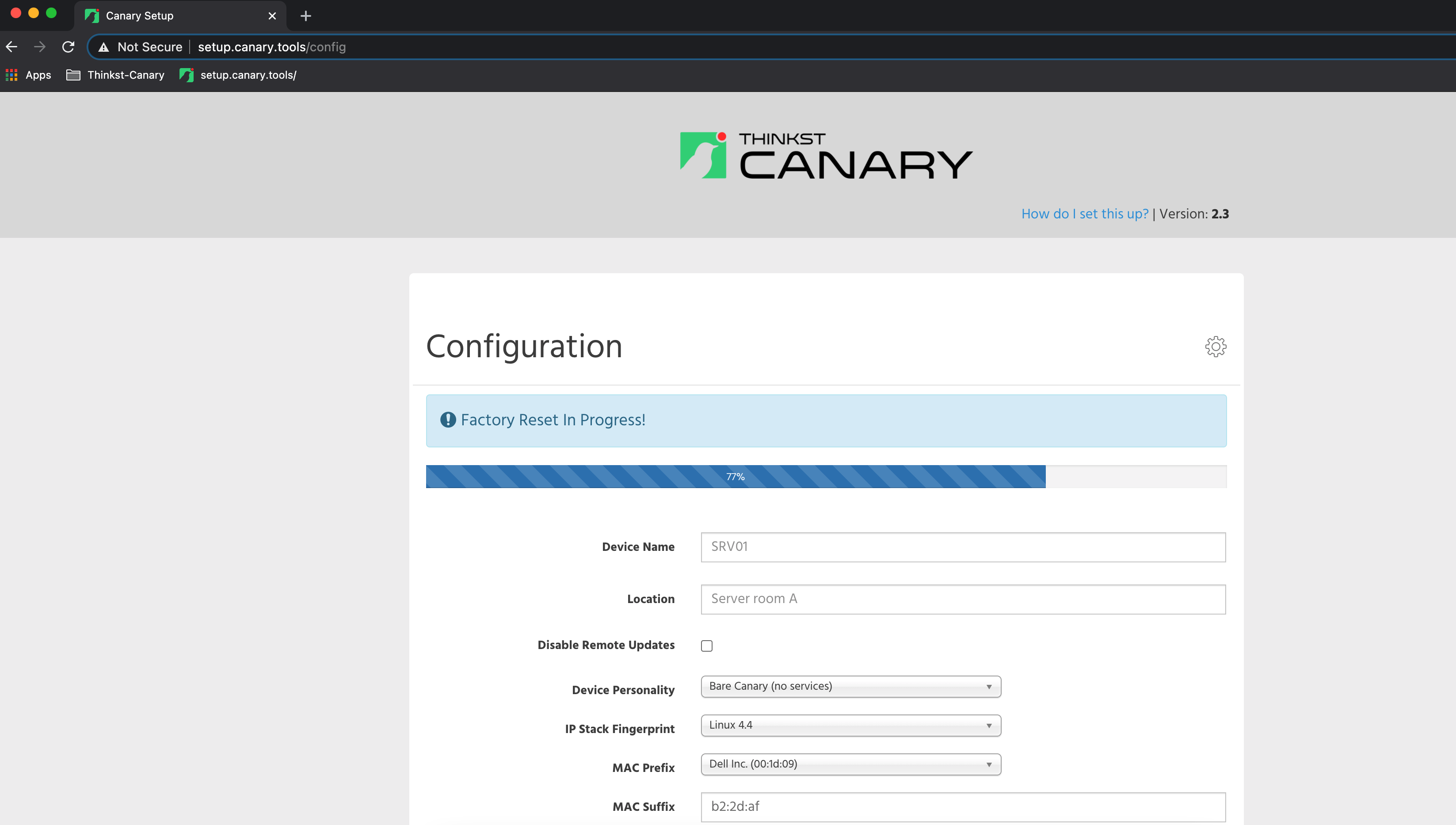Open the Device Personality dropdown
The height and width of the screenshot is (825, 1456).
click(x=850, y=686)
